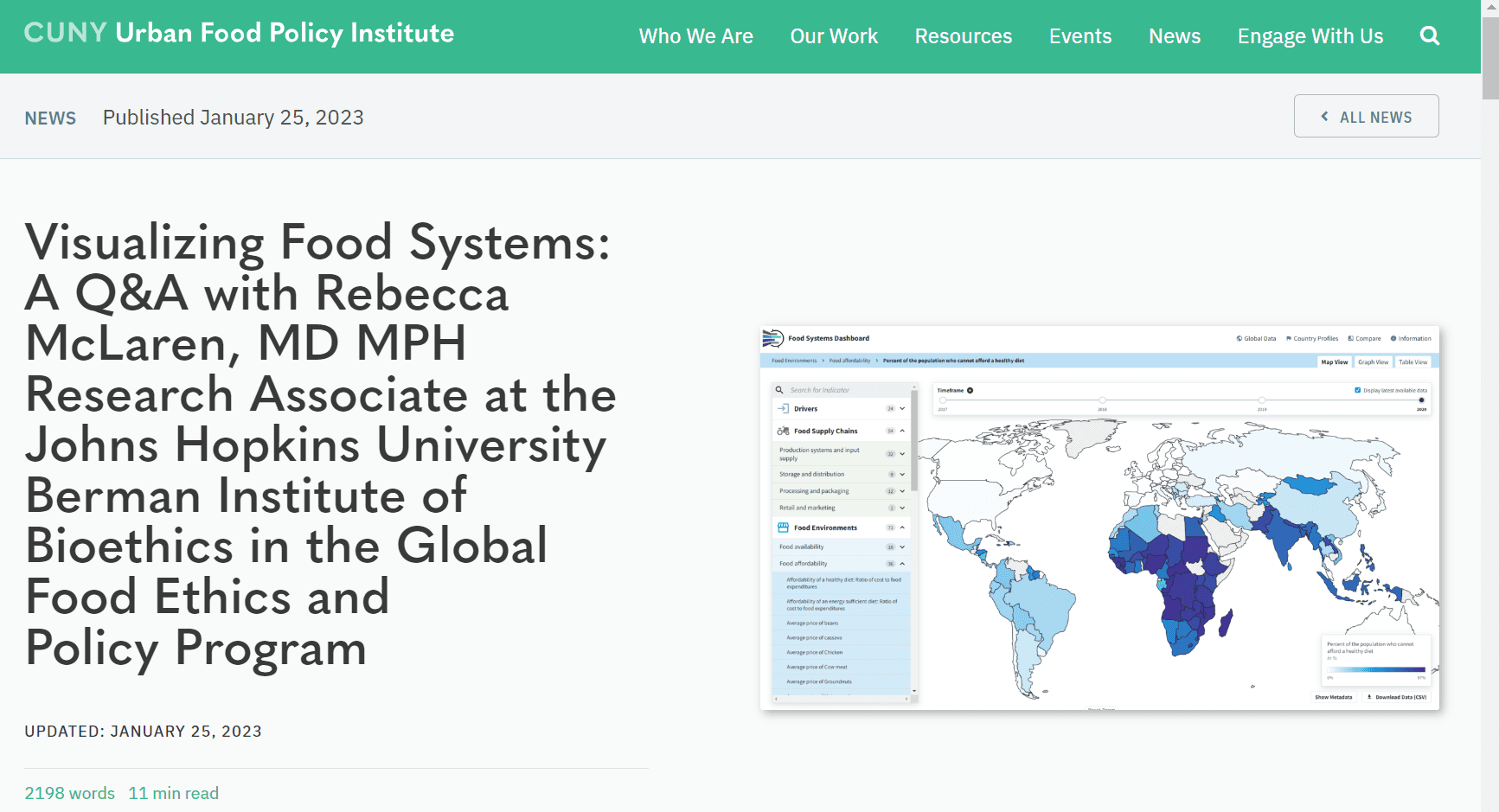Open the Our Work menu

[834, 36]
